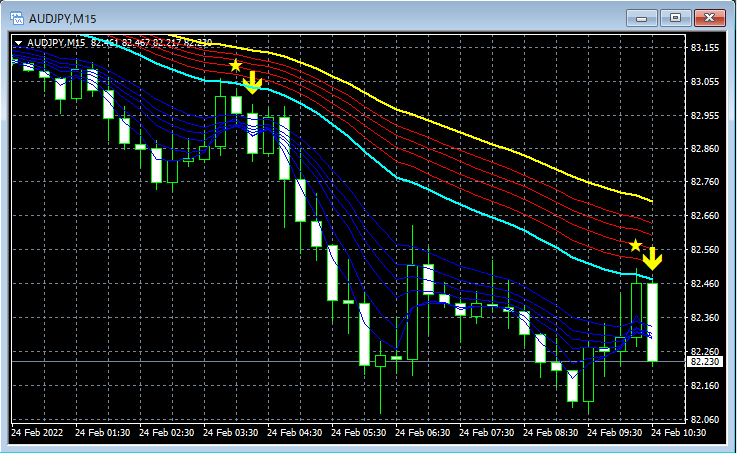Click the 24 Feb 2022 time label
The width and height of the screenshot is (738, 453).
coord(37,432)
